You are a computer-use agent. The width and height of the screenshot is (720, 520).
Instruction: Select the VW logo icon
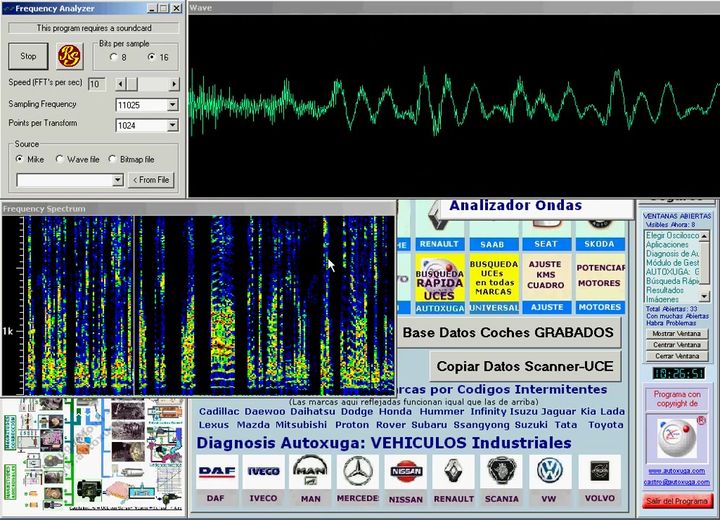click(x=550, y=472)
